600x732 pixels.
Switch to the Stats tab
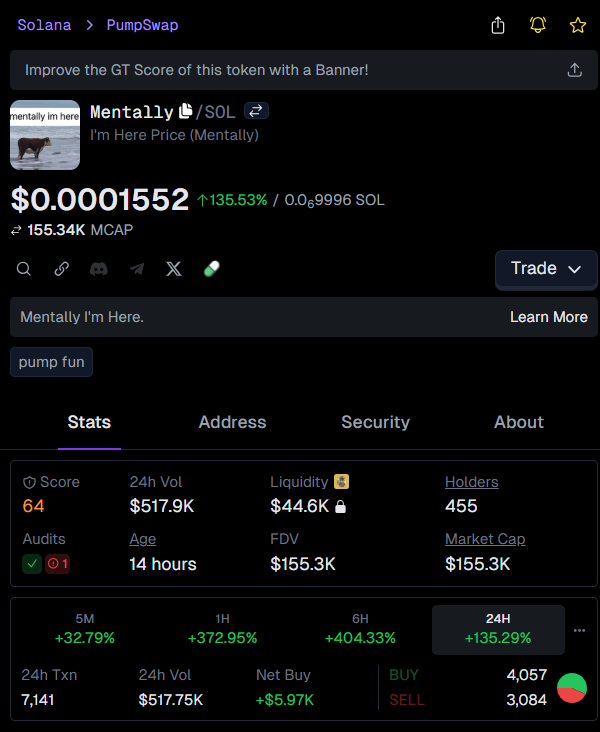click(x=89, y=422)
